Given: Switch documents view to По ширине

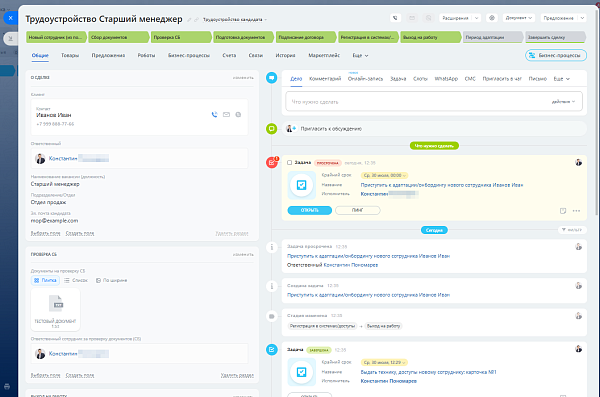Looking at the screenshot, I should [x=111, y=280].
